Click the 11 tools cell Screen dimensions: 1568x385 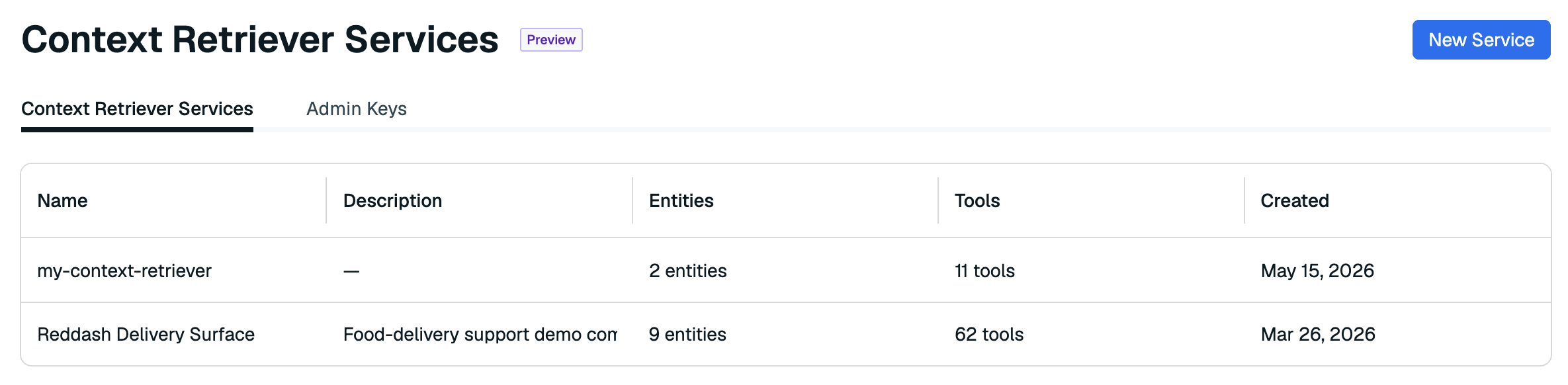tap(984, 271)
